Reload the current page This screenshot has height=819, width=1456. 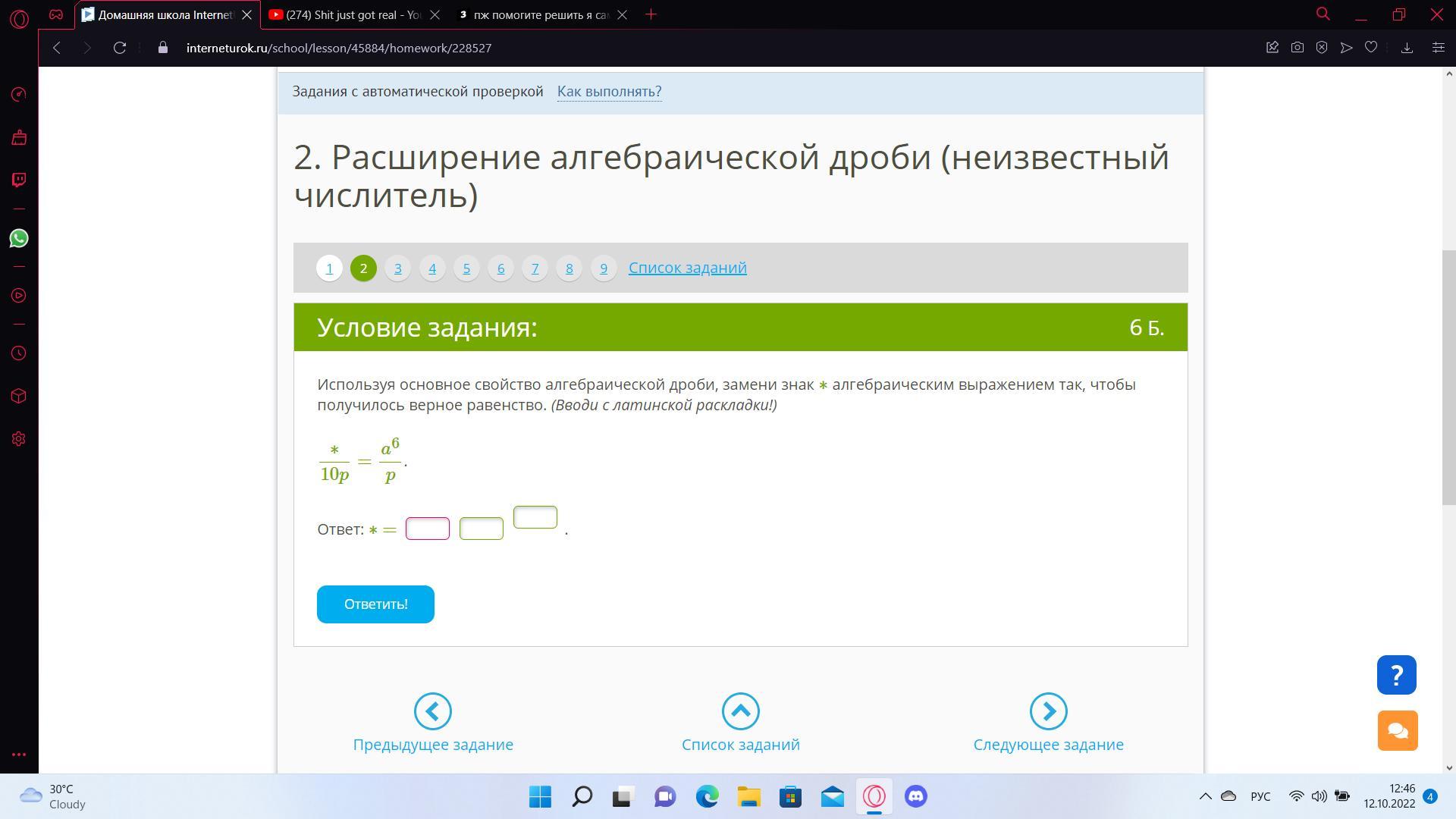pyautogui.click(x=119, y=48)
